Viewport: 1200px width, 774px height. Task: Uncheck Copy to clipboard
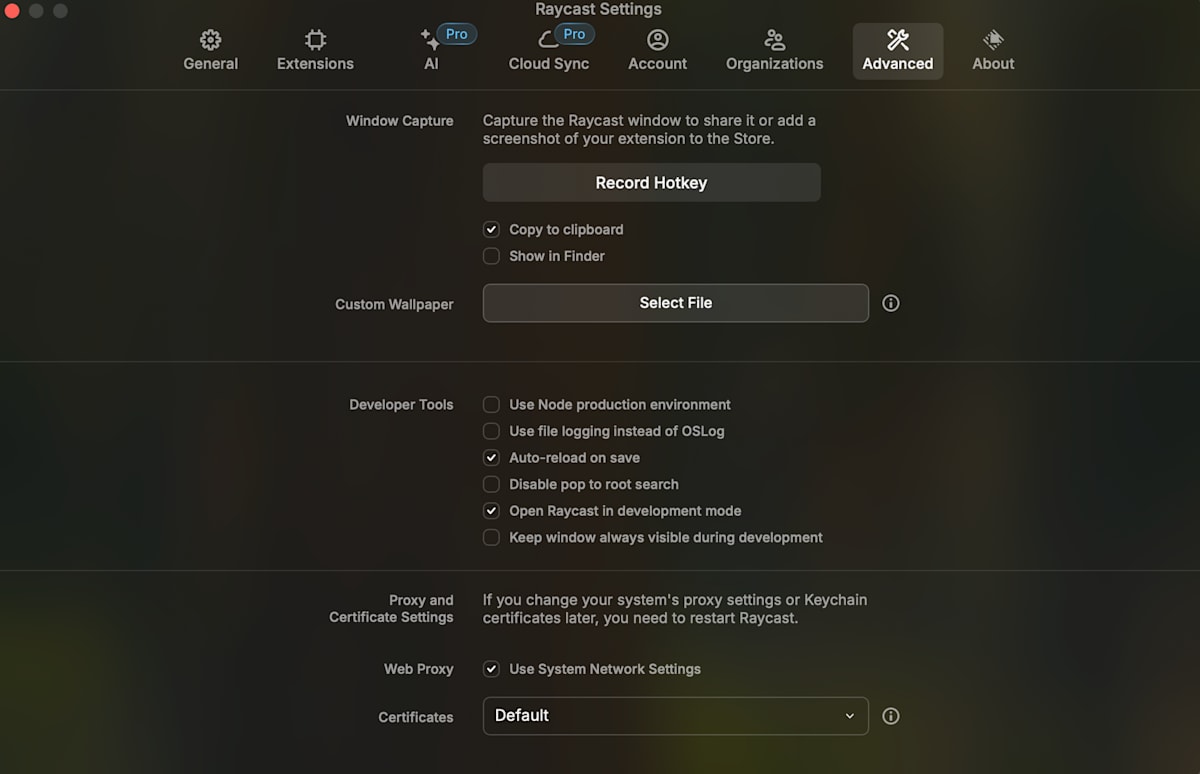coord(491,229)
